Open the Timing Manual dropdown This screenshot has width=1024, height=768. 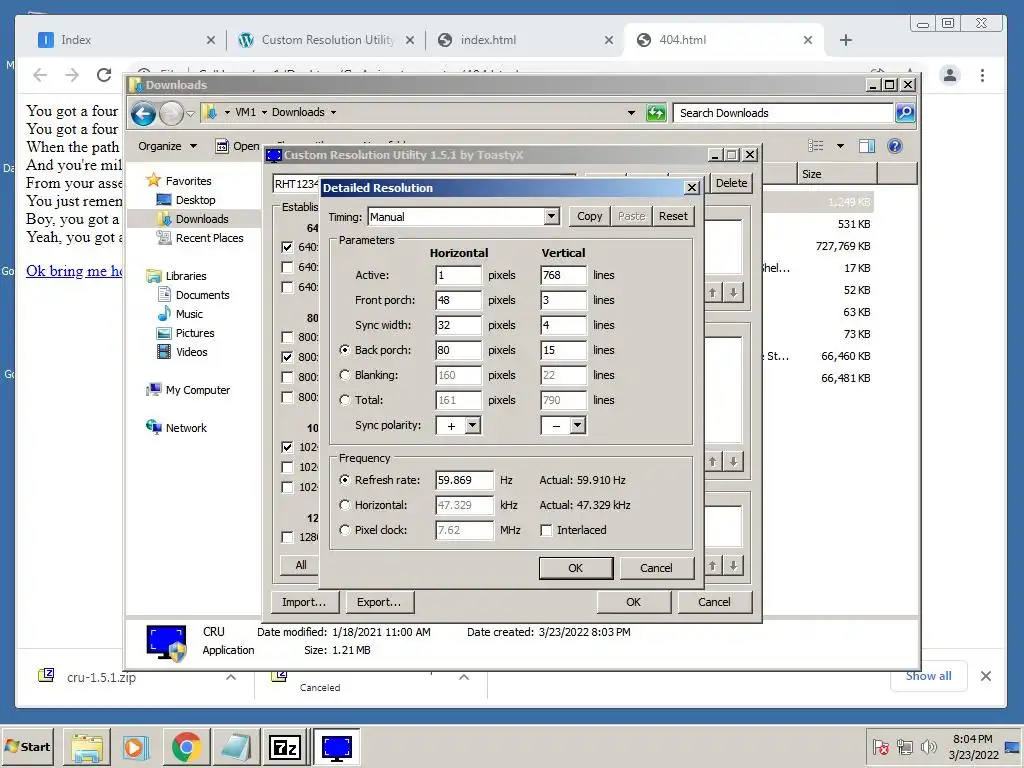point(552,216)
